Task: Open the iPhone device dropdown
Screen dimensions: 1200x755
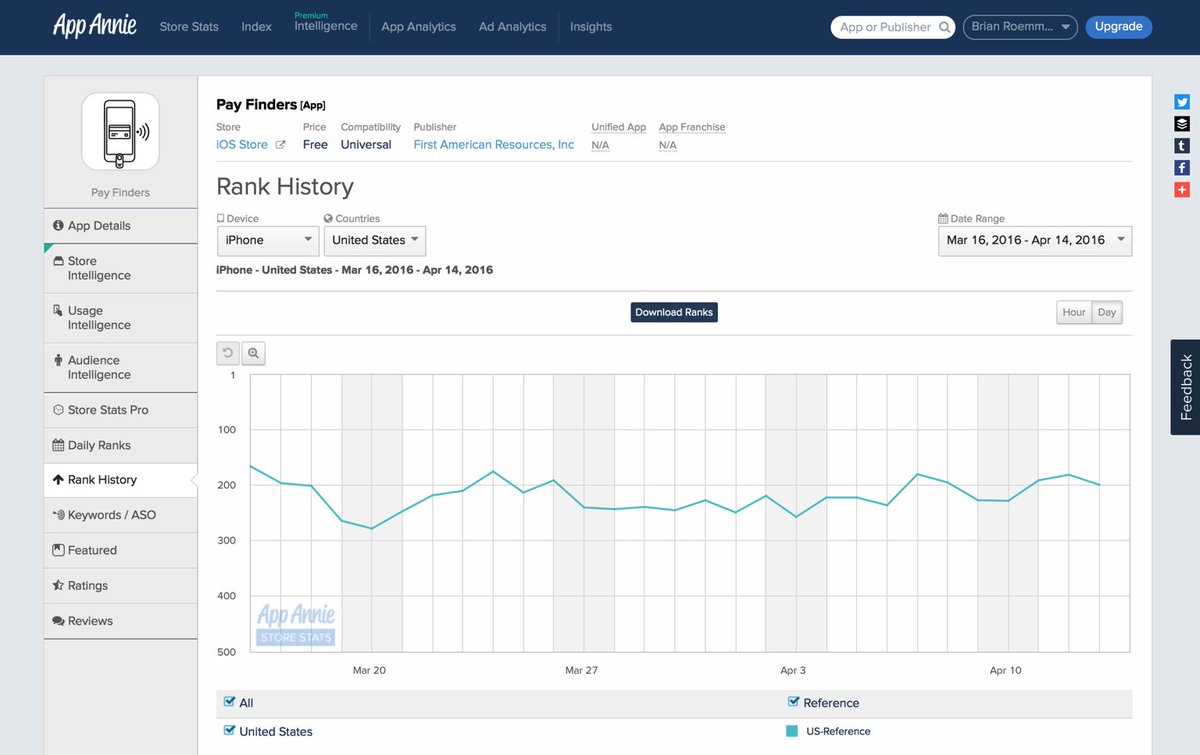Action: pyautogui.click(x=268, y=240)
